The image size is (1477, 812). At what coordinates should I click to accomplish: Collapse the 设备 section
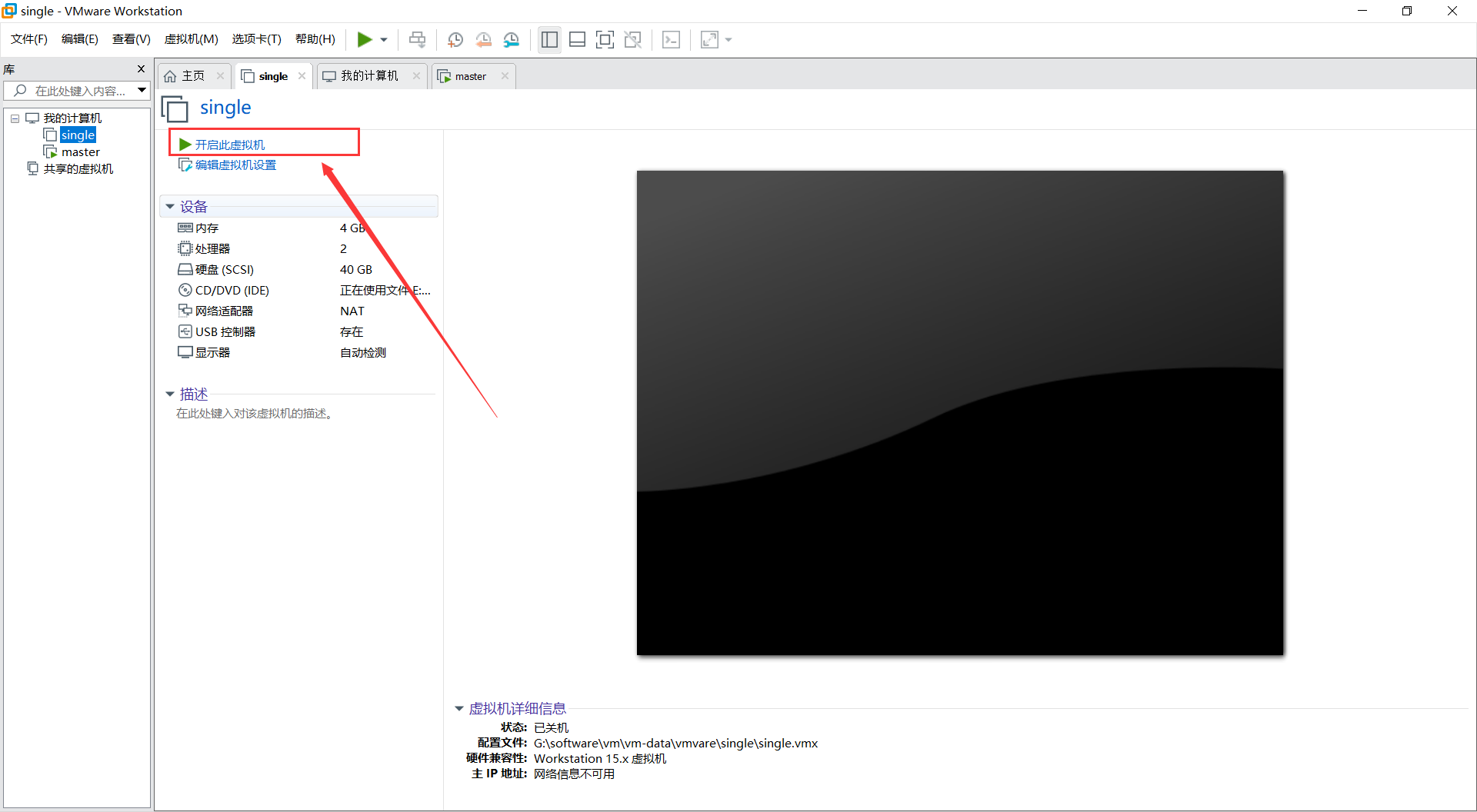pos(170,207)
